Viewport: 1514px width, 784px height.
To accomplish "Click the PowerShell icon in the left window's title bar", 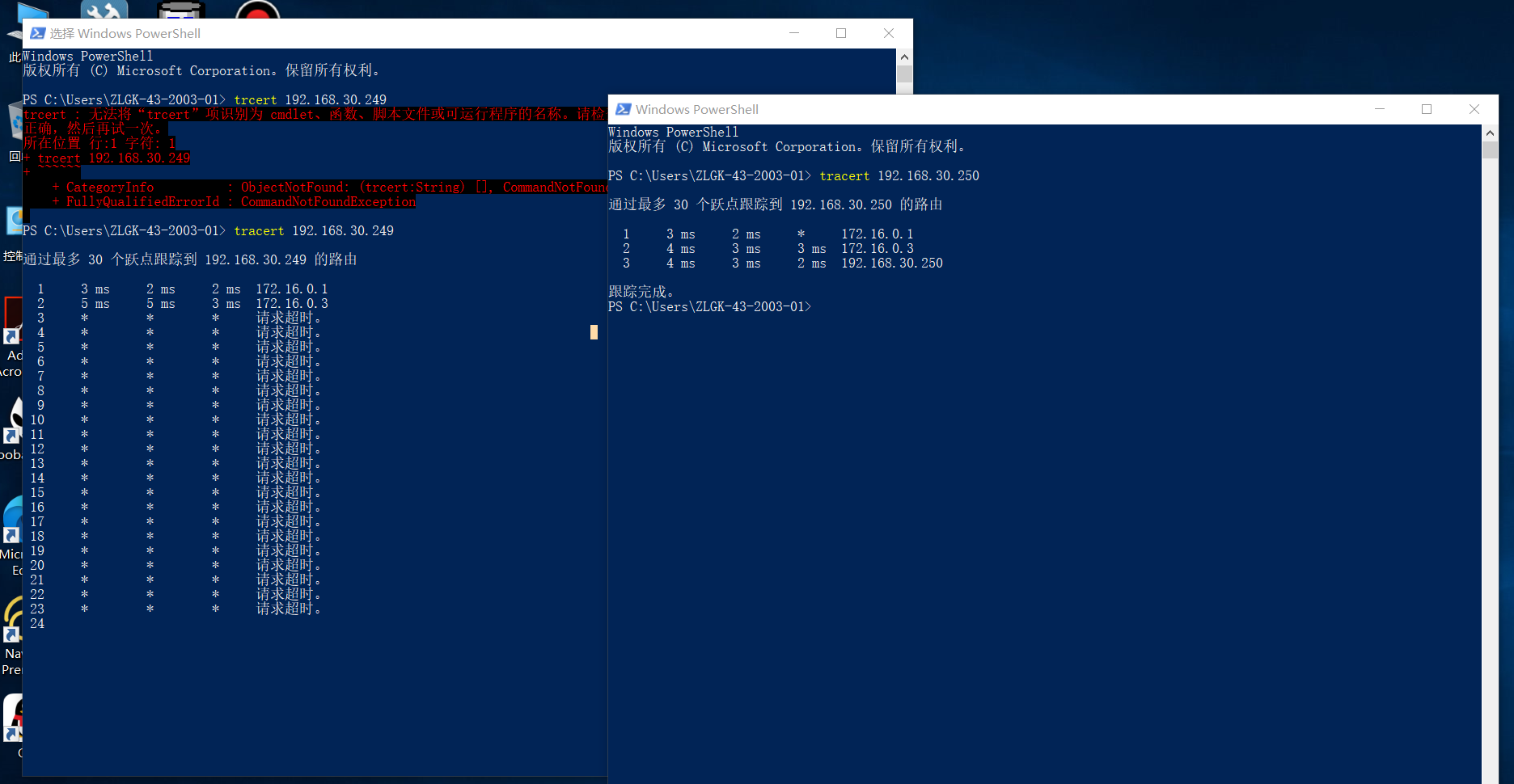I will point(37,33).
